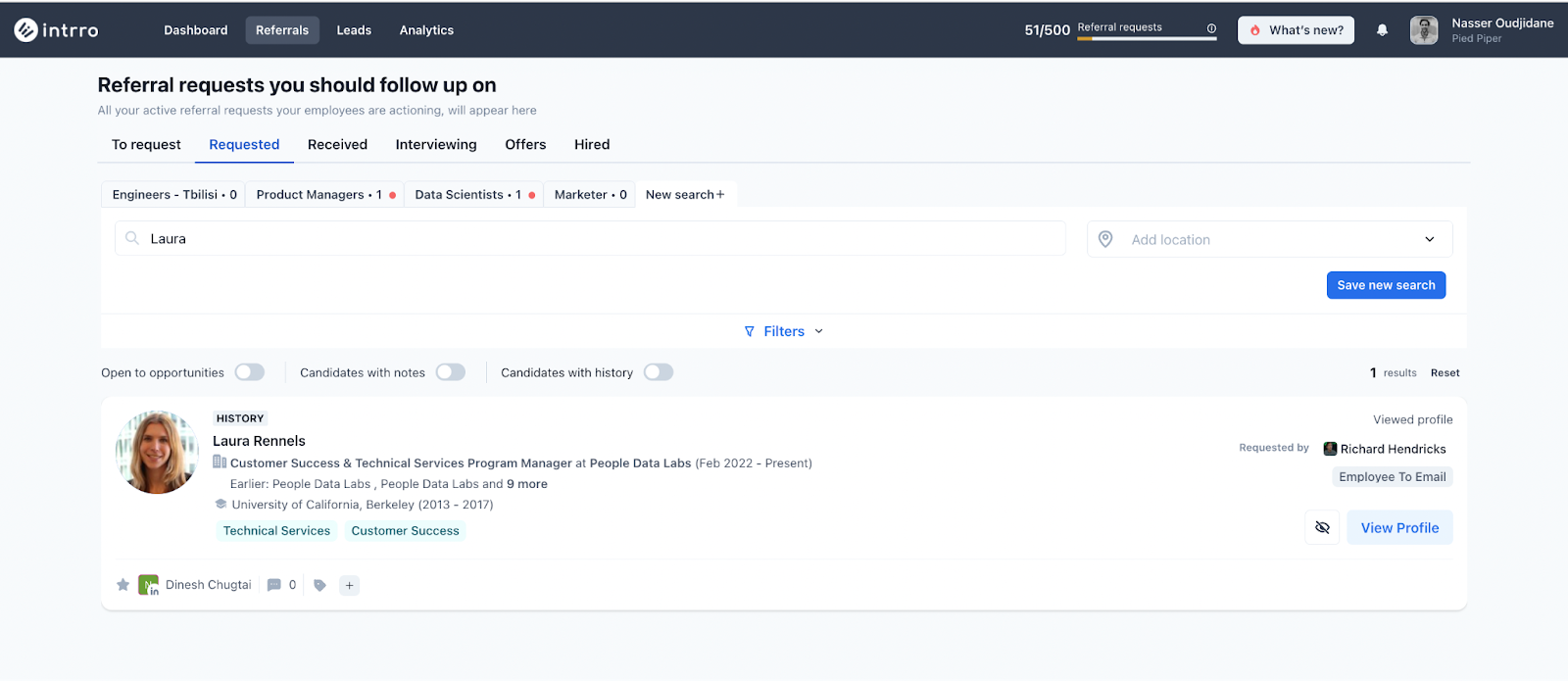1568x681 pixels.
Task: Click the search magnifier icon
Action: pyautogui.click(x=132, y=238)
